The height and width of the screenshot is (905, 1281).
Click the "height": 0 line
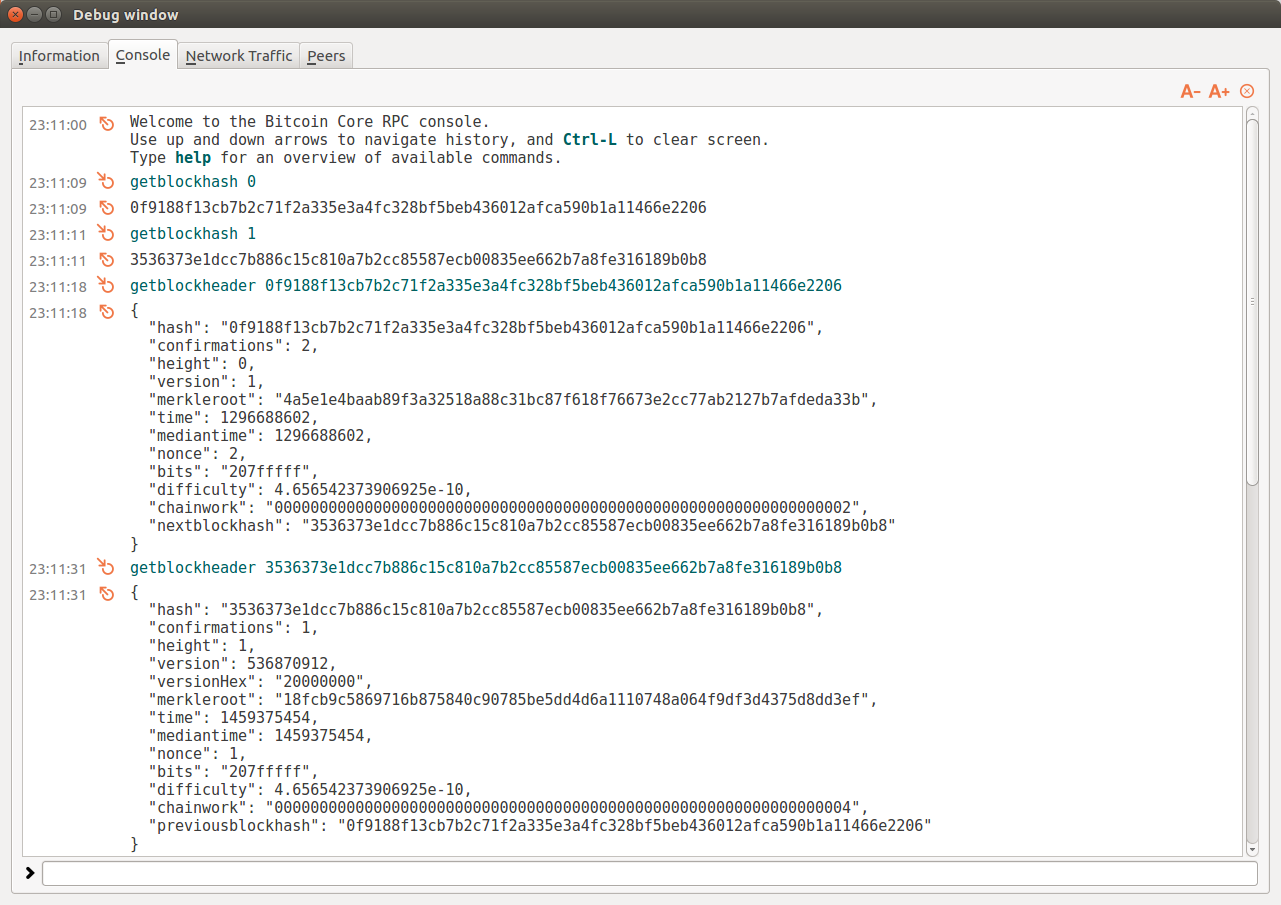[202, 364]
